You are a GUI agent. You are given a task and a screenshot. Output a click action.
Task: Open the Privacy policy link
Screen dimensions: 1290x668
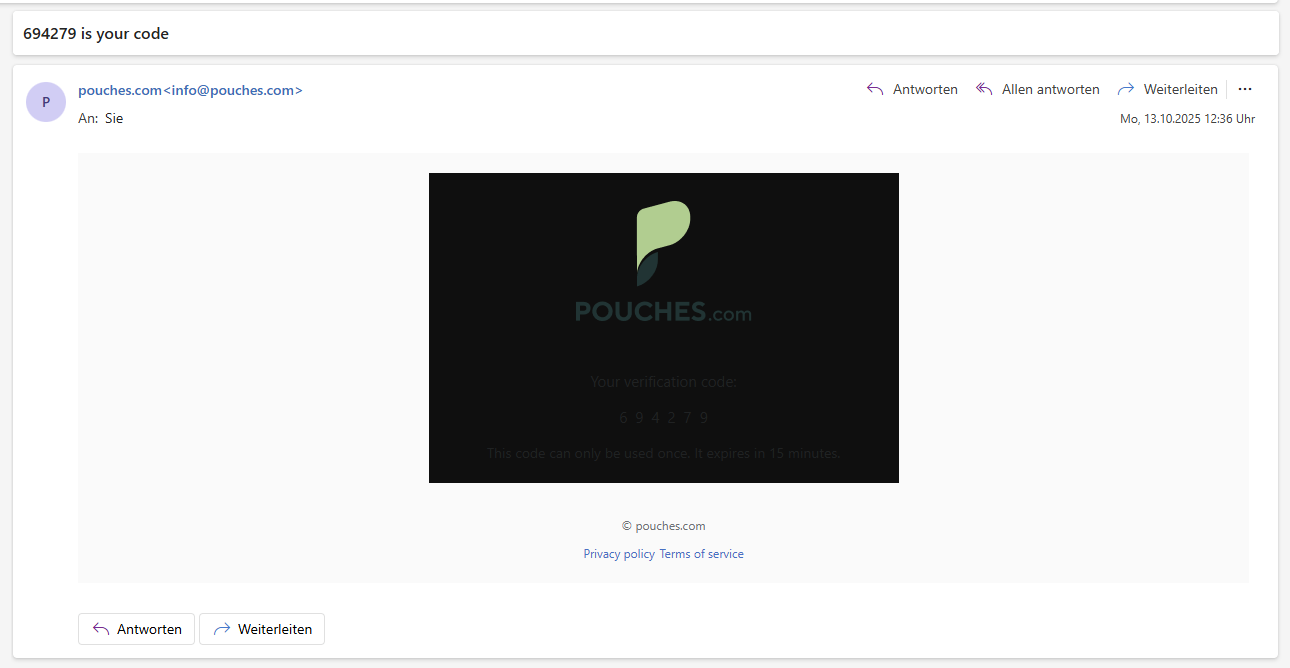click(619, 554)
